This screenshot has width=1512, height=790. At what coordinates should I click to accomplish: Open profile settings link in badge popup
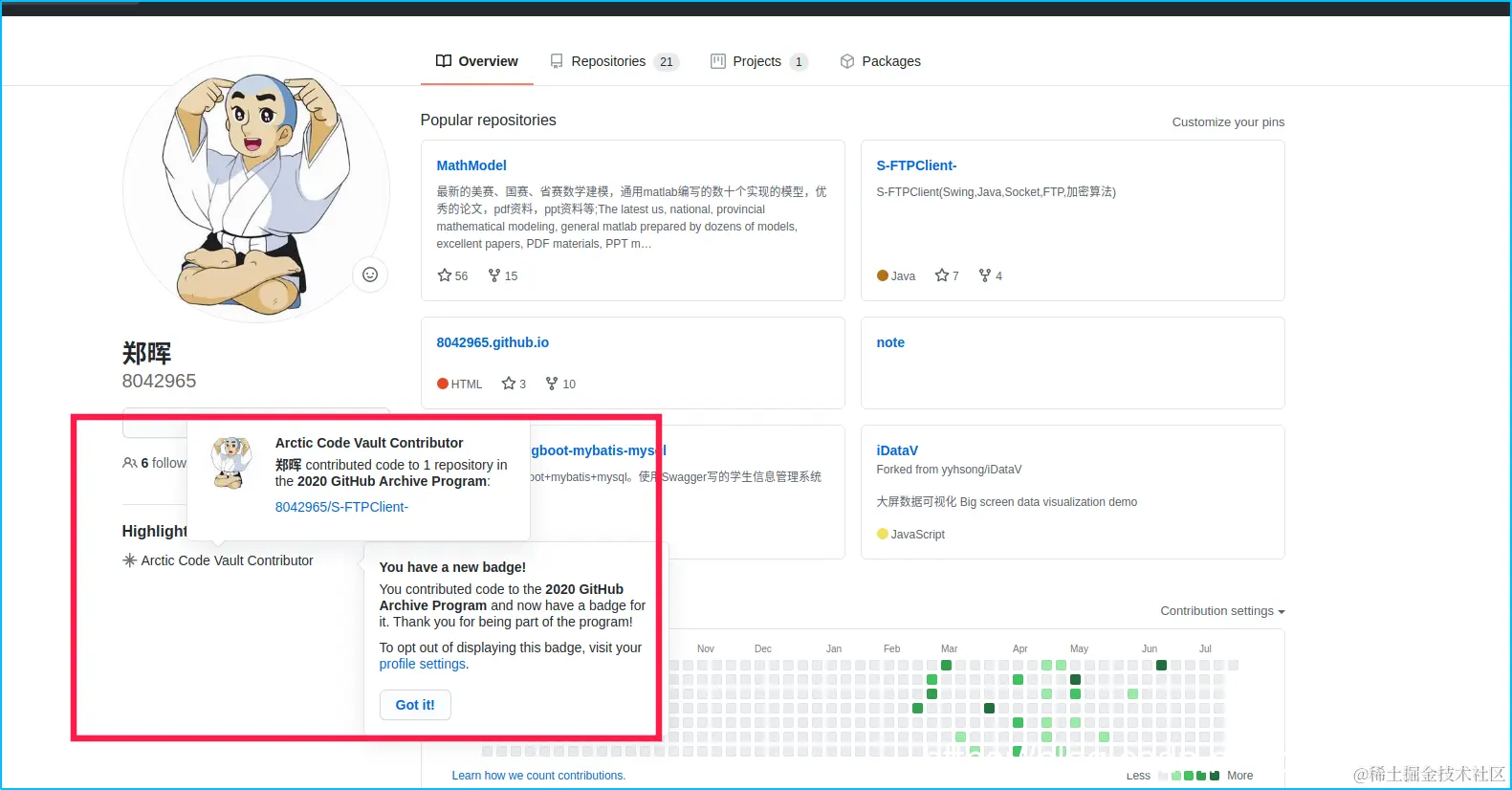click(x=423, y=664)
